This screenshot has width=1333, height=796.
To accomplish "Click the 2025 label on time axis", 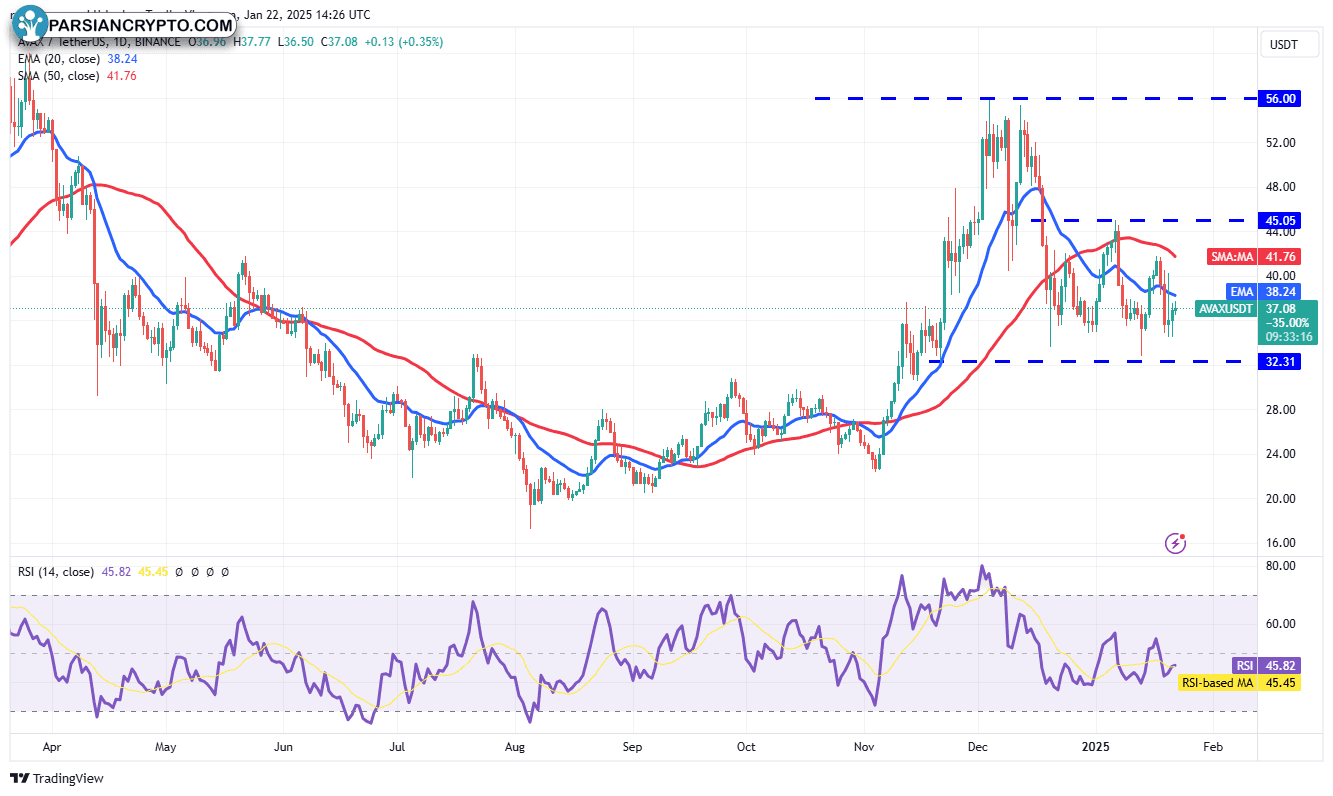I will coord(1096,747).
